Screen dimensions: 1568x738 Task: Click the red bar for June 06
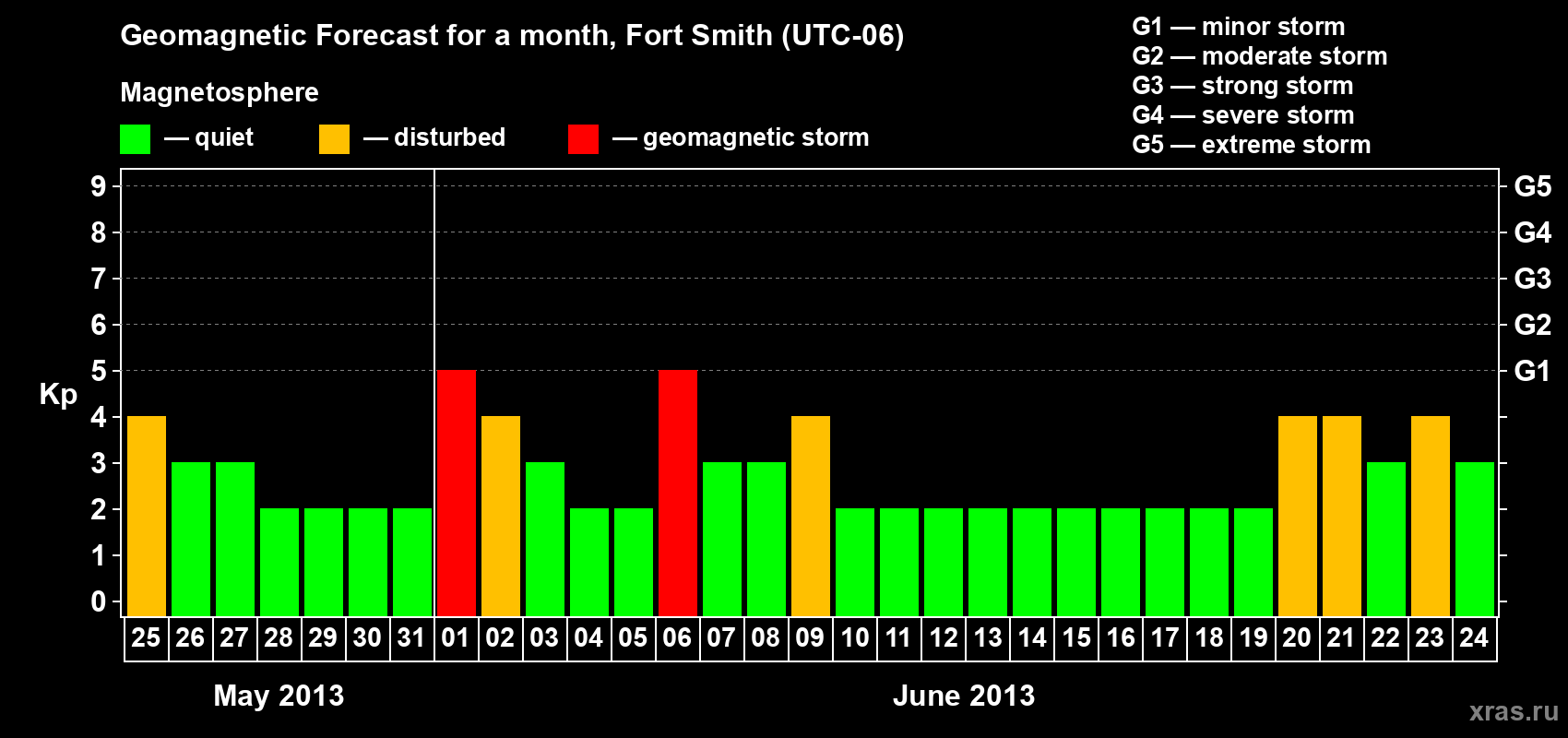[x=678, y=493]
